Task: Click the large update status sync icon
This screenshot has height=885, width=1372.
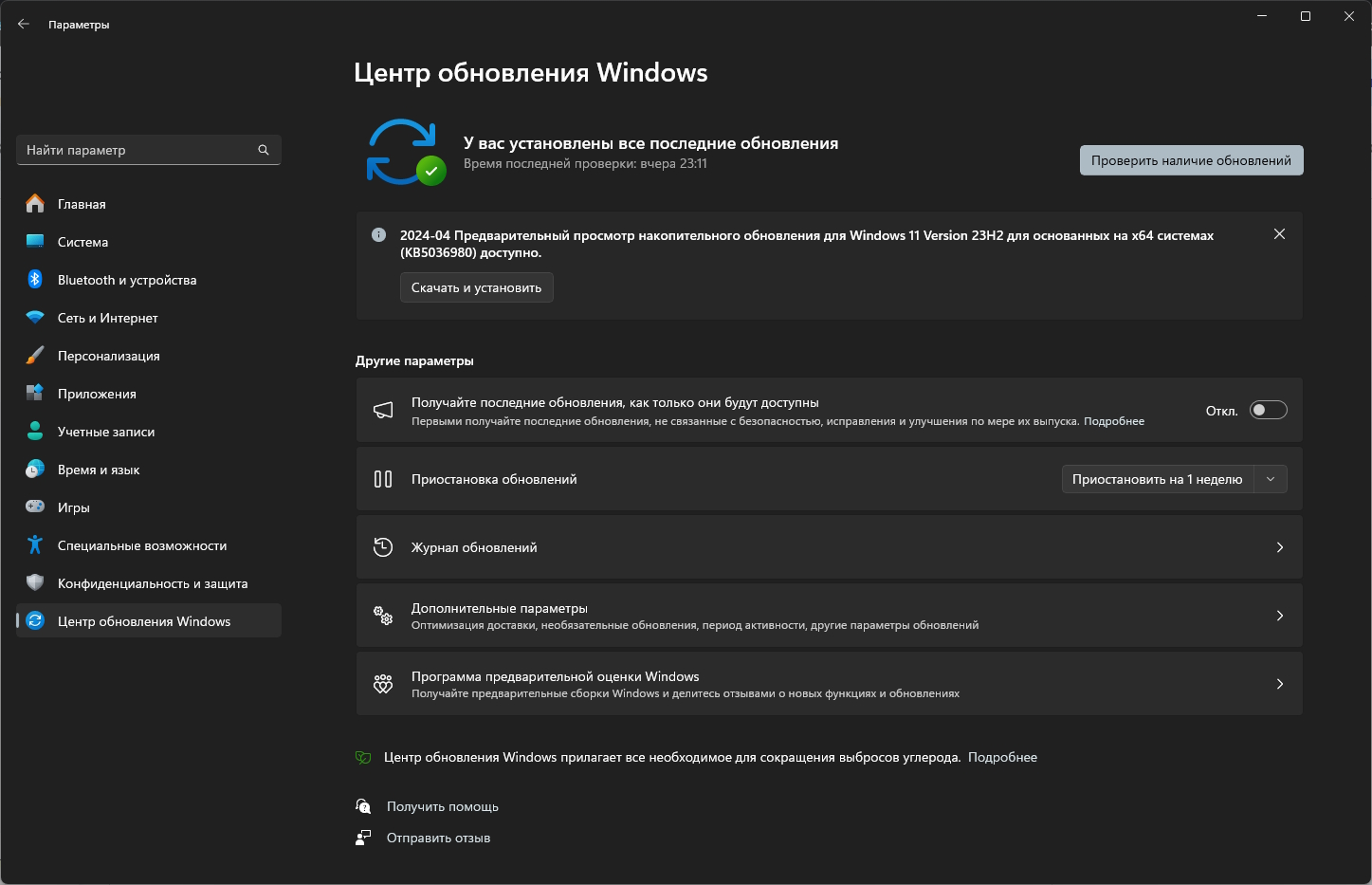Action: point(405,152)
